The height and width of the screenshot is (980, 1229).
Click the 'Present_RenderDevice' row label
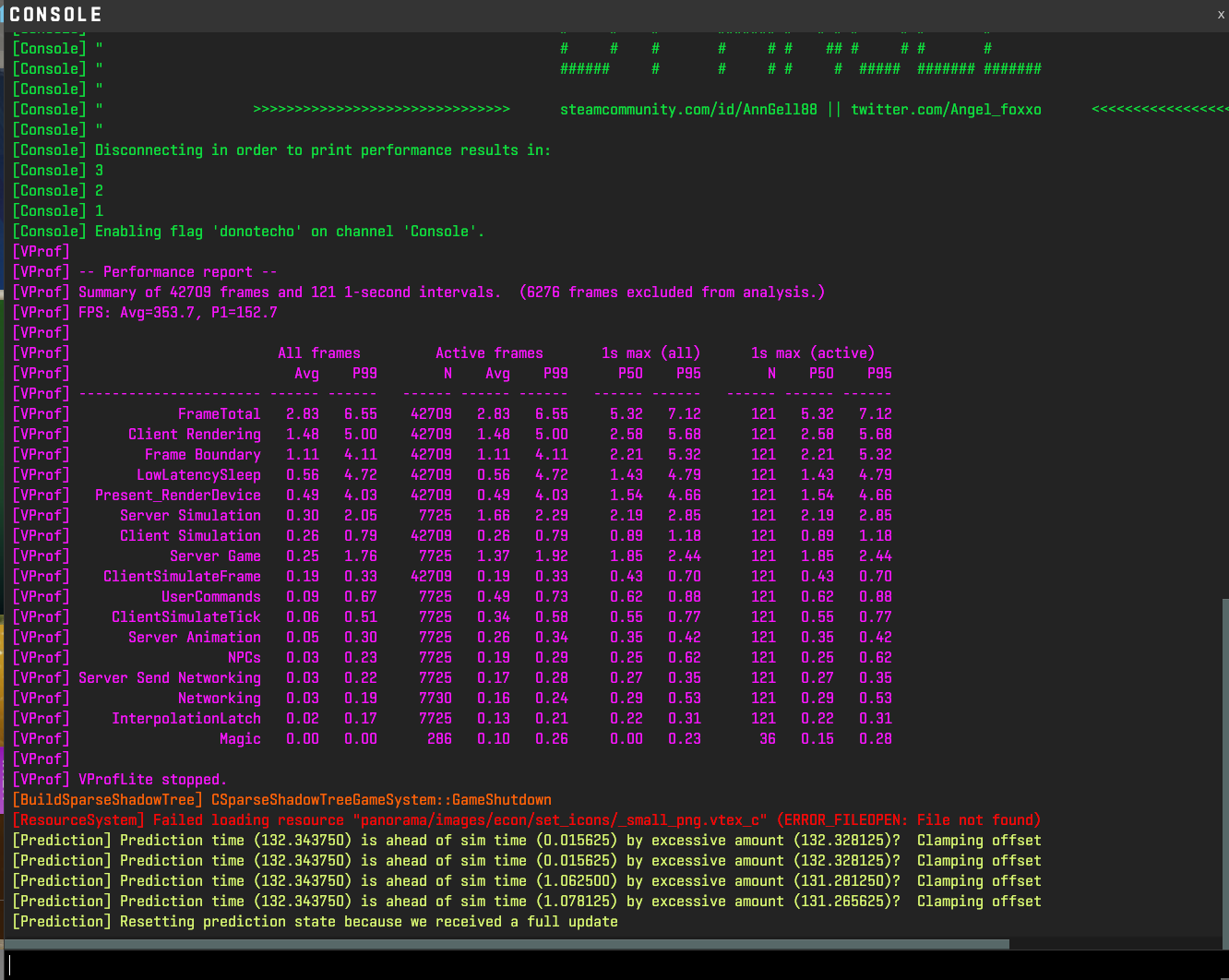178,496
